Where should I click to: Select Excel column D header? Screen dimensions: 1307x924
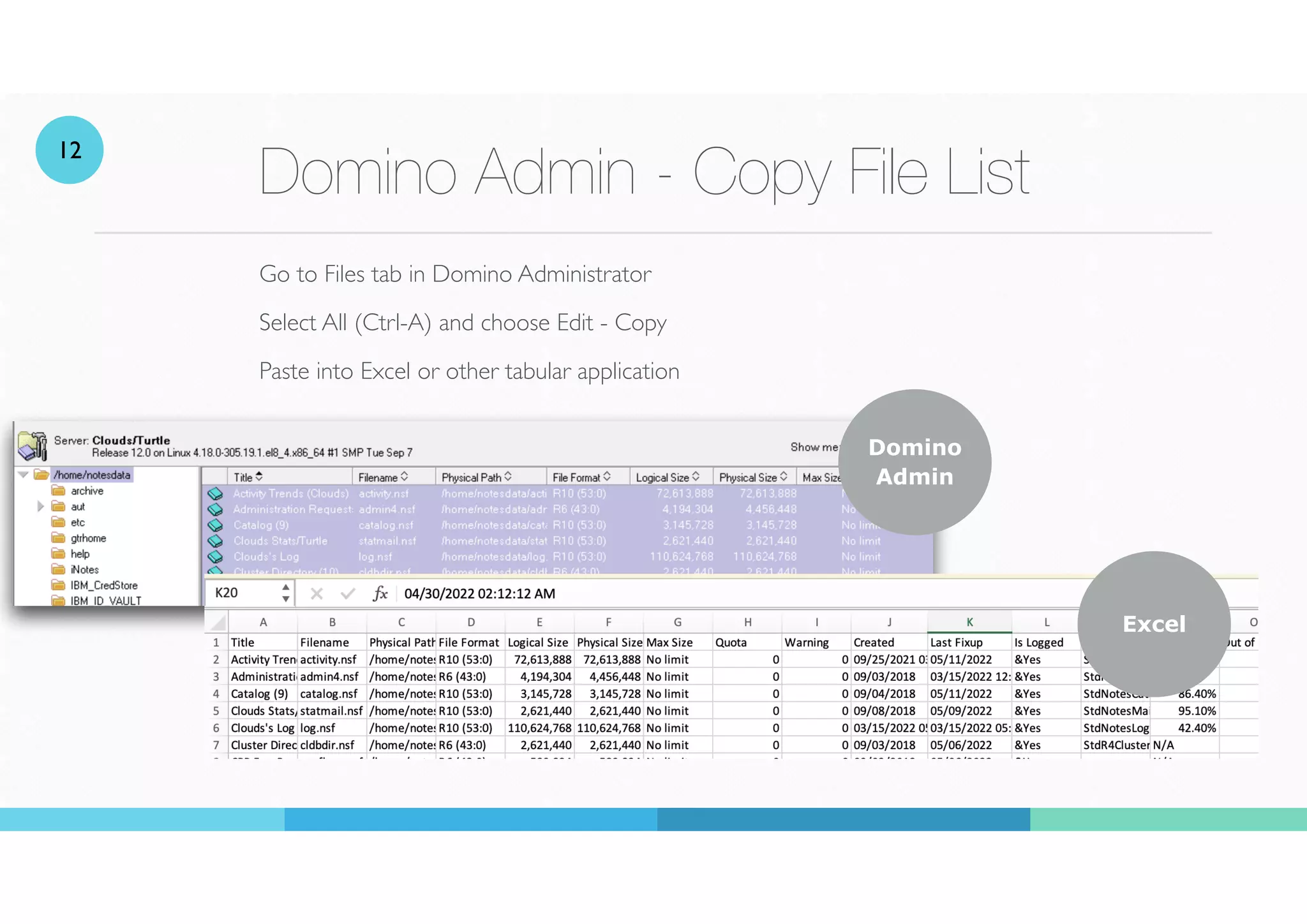(x=470, y=622)
